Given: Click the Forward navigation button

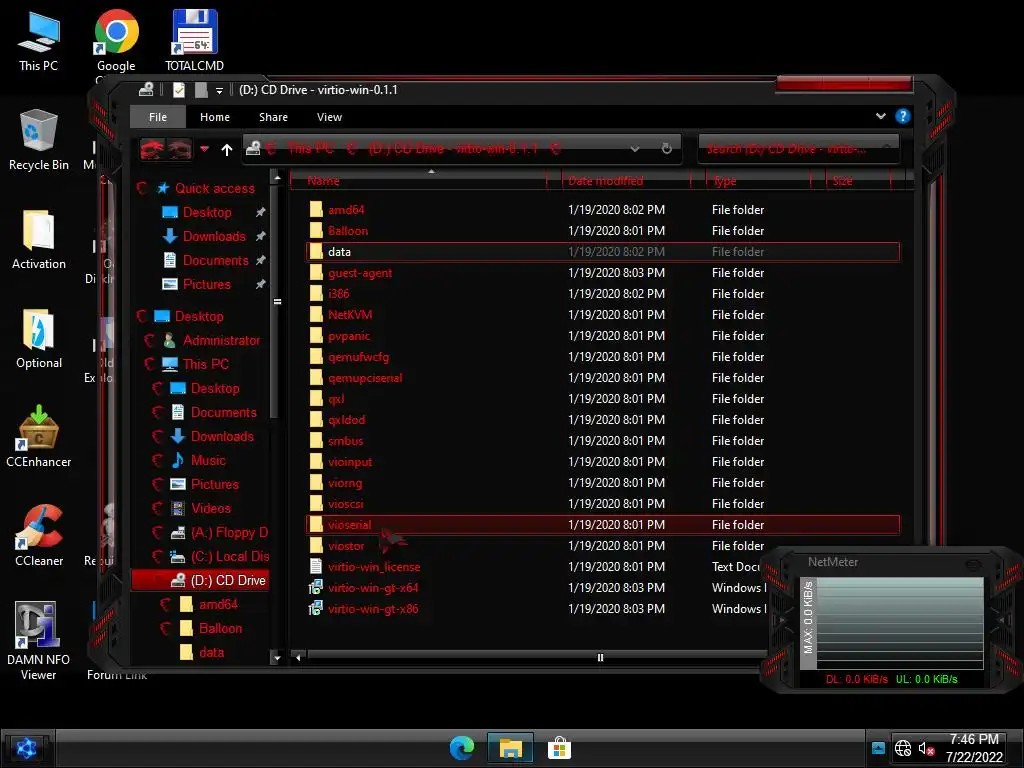Looking at the screenshot, I should [180, 150].
